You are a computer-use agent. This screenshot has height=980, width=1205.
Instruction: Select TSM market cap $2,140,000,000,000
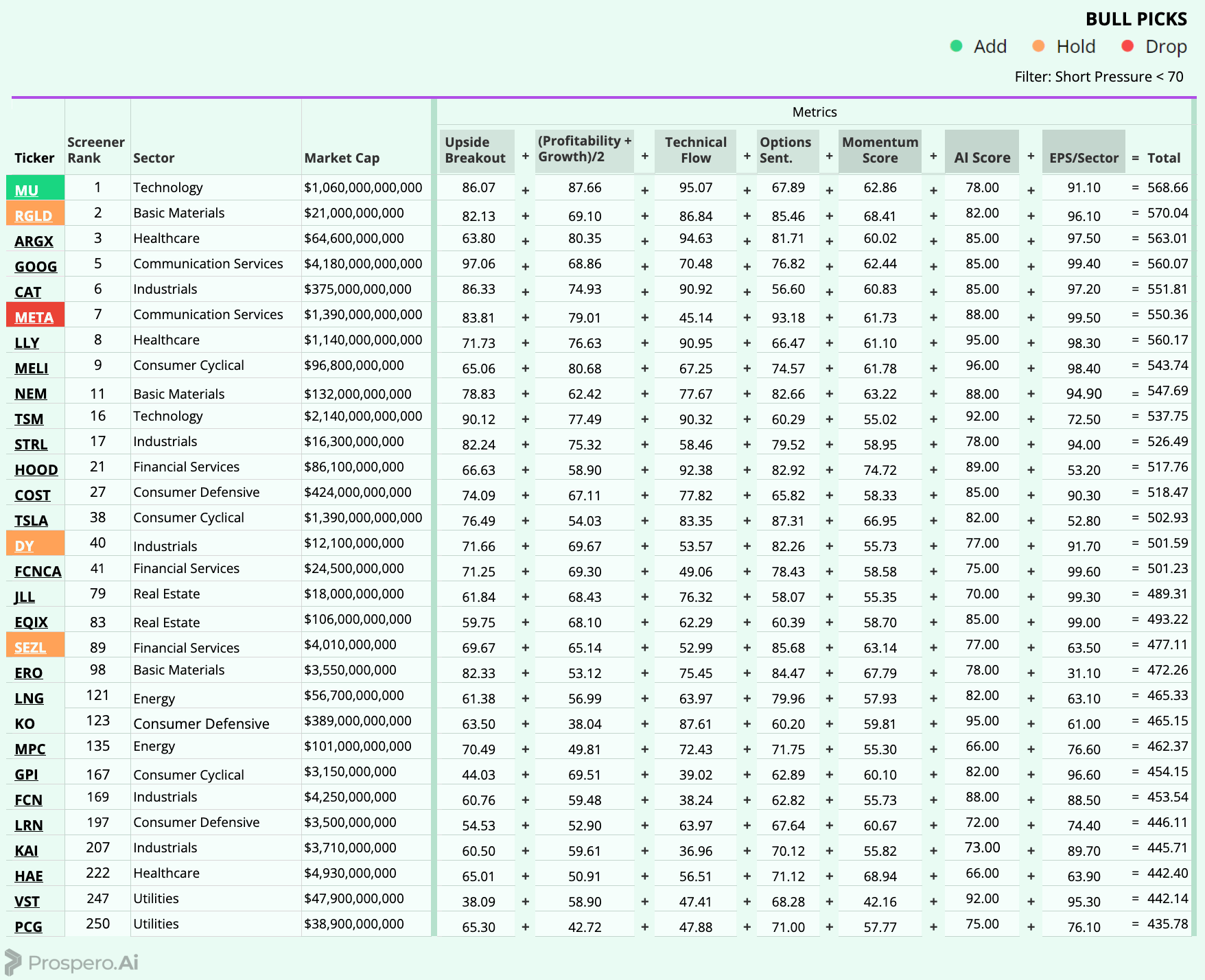point(363,416)
